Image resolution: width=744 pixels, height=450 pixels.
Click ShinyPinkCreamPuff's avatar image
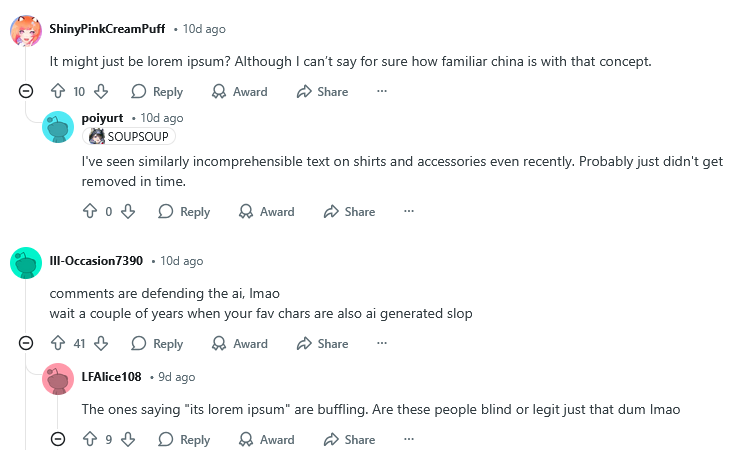26,30
